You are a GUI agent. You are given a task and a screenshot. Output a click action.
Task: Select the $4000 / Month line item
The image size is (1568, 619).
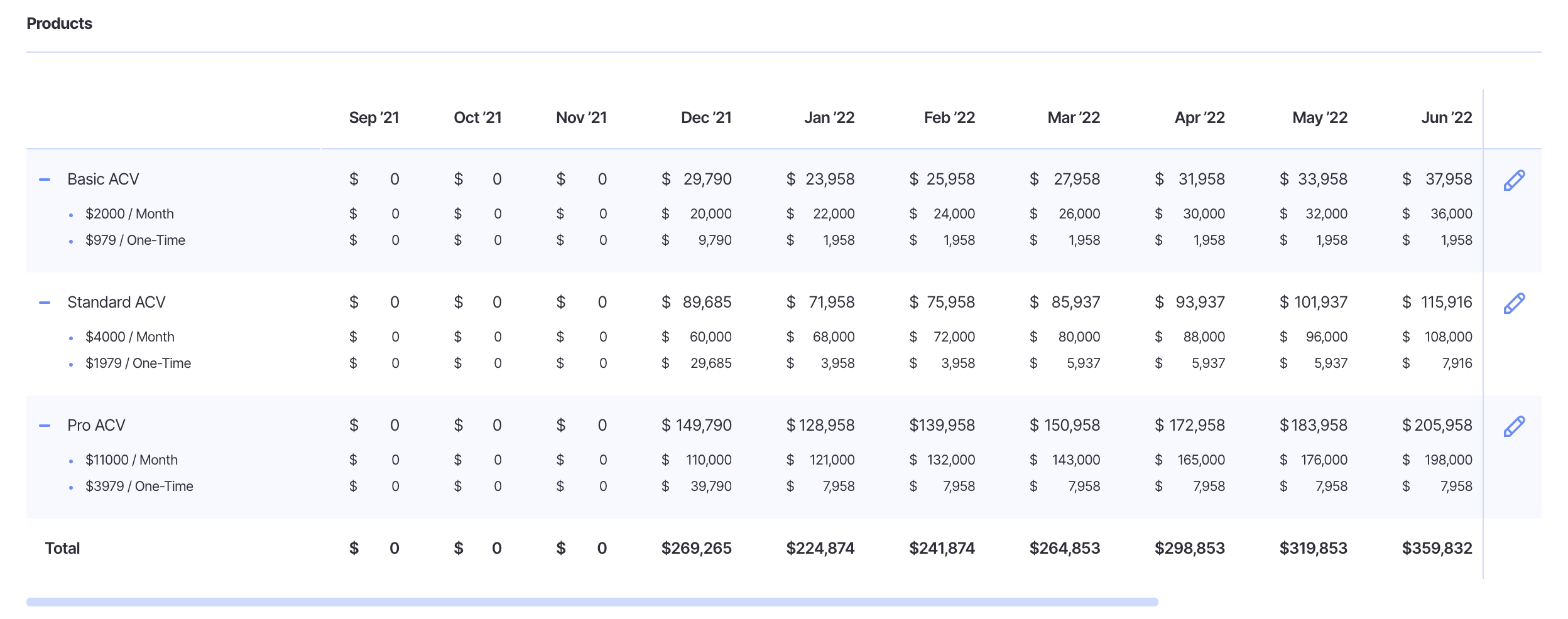[129, 337]
